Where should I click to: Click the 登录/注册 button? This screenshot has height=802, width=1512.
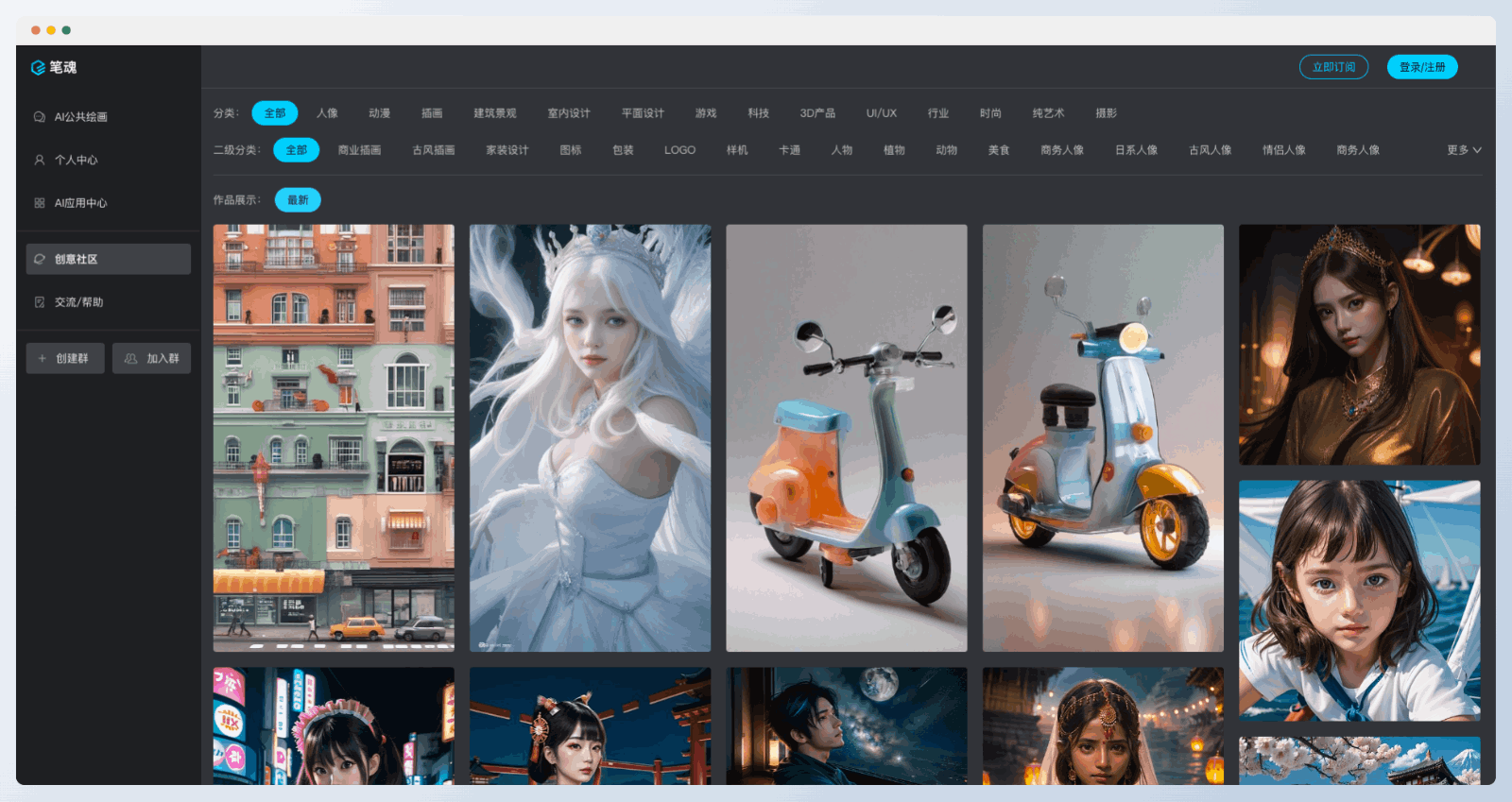point(1422,67)
